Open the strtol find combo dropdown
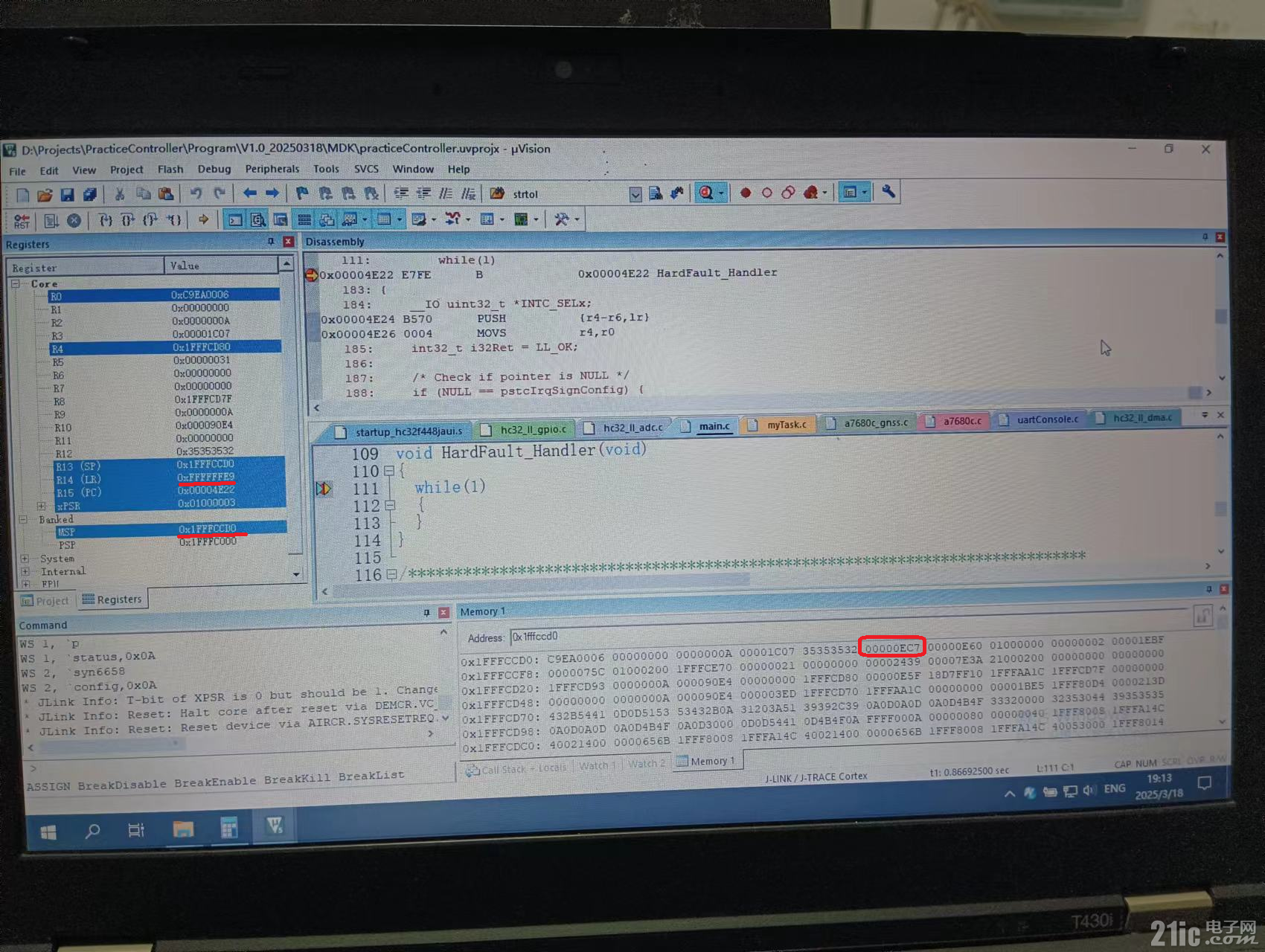The height and width of the screenshot is (952, 1265). (x=635, y=194)
